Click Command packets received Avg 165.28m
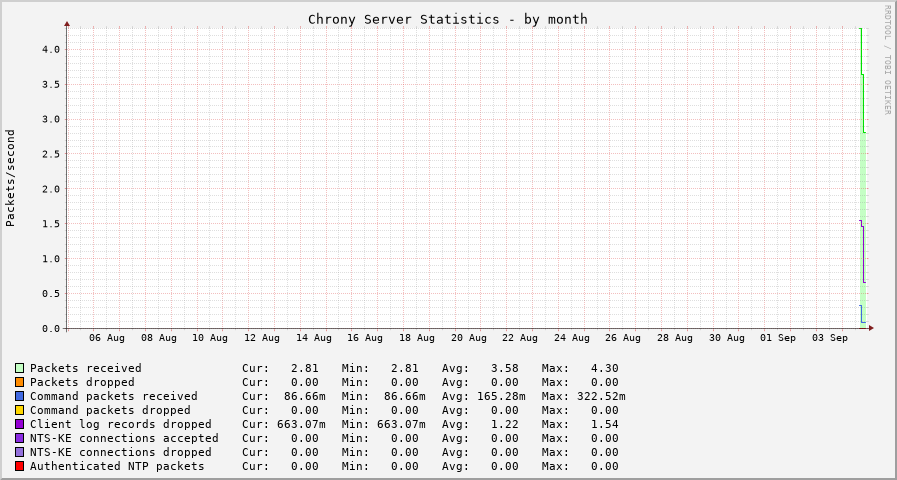The height and width of the screenshot is (480, 897). coord(501,396)
